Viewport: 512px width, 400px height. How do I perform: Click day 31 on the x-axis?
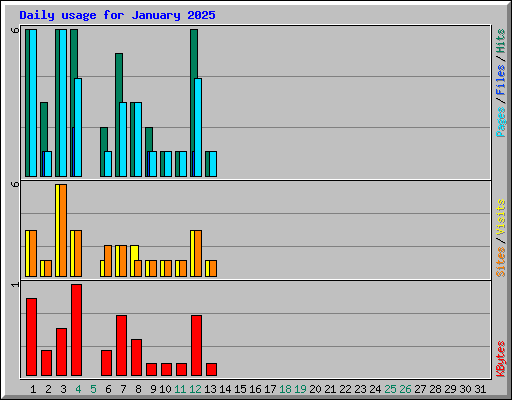coord(480,389)
